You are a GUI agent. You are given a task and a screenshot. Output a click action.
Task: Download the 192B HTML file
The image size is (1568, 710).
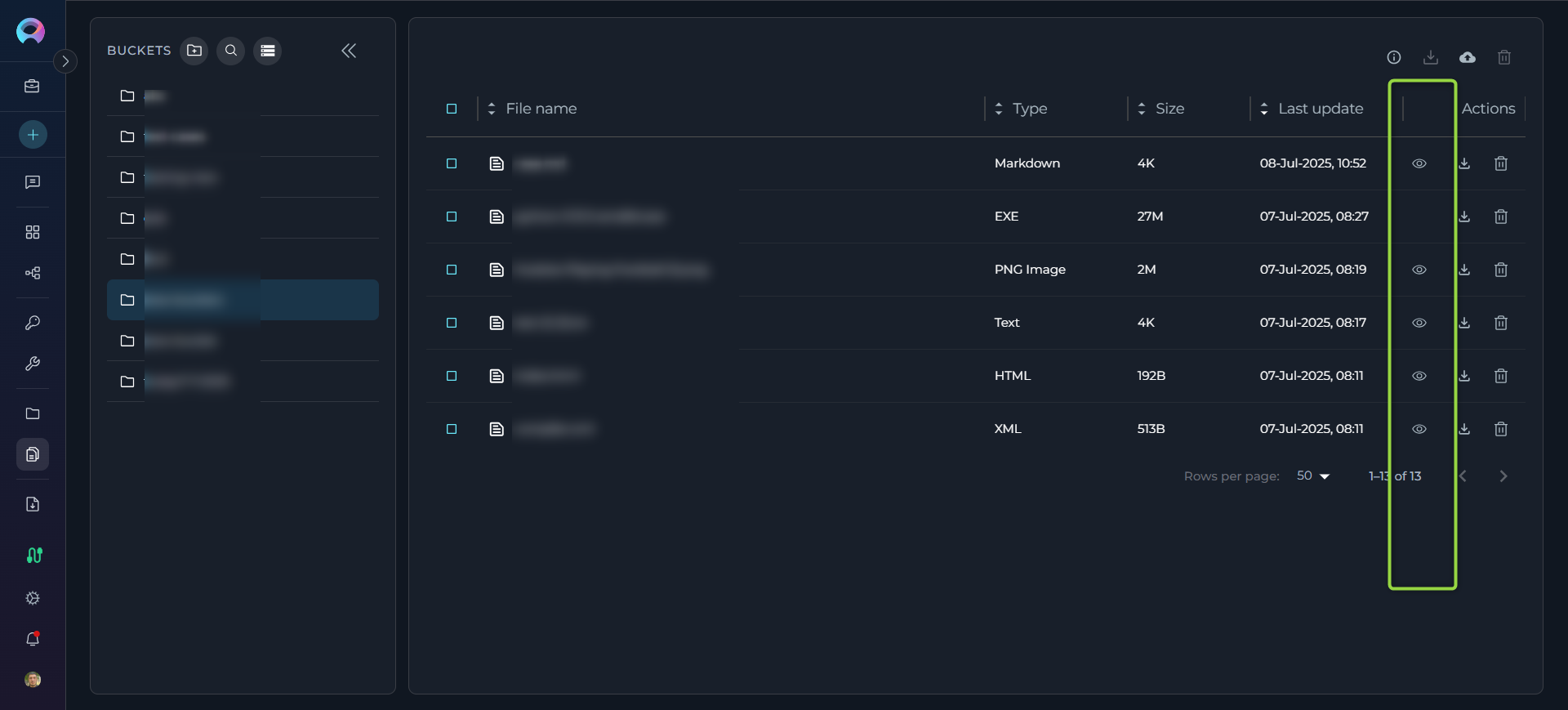pyautogui.click(x=1464, y=376)
